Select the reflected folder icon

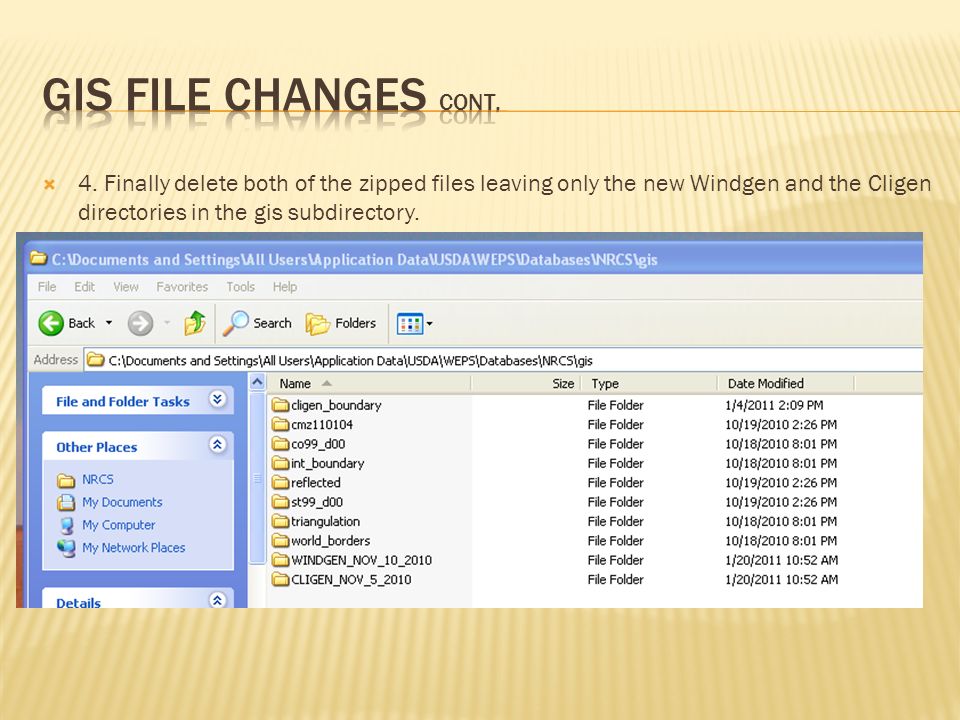tap(280, 482)
